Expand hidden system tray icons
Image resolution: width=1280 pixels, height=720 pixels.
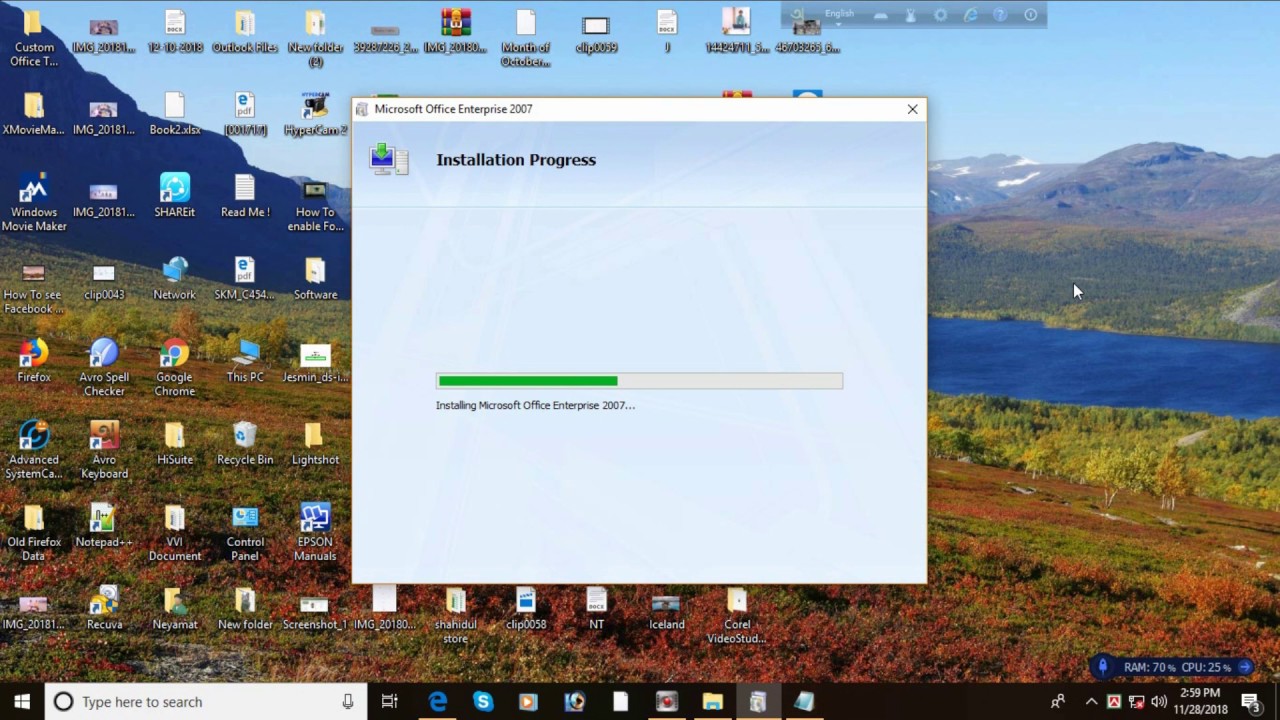coord(1091,702)
